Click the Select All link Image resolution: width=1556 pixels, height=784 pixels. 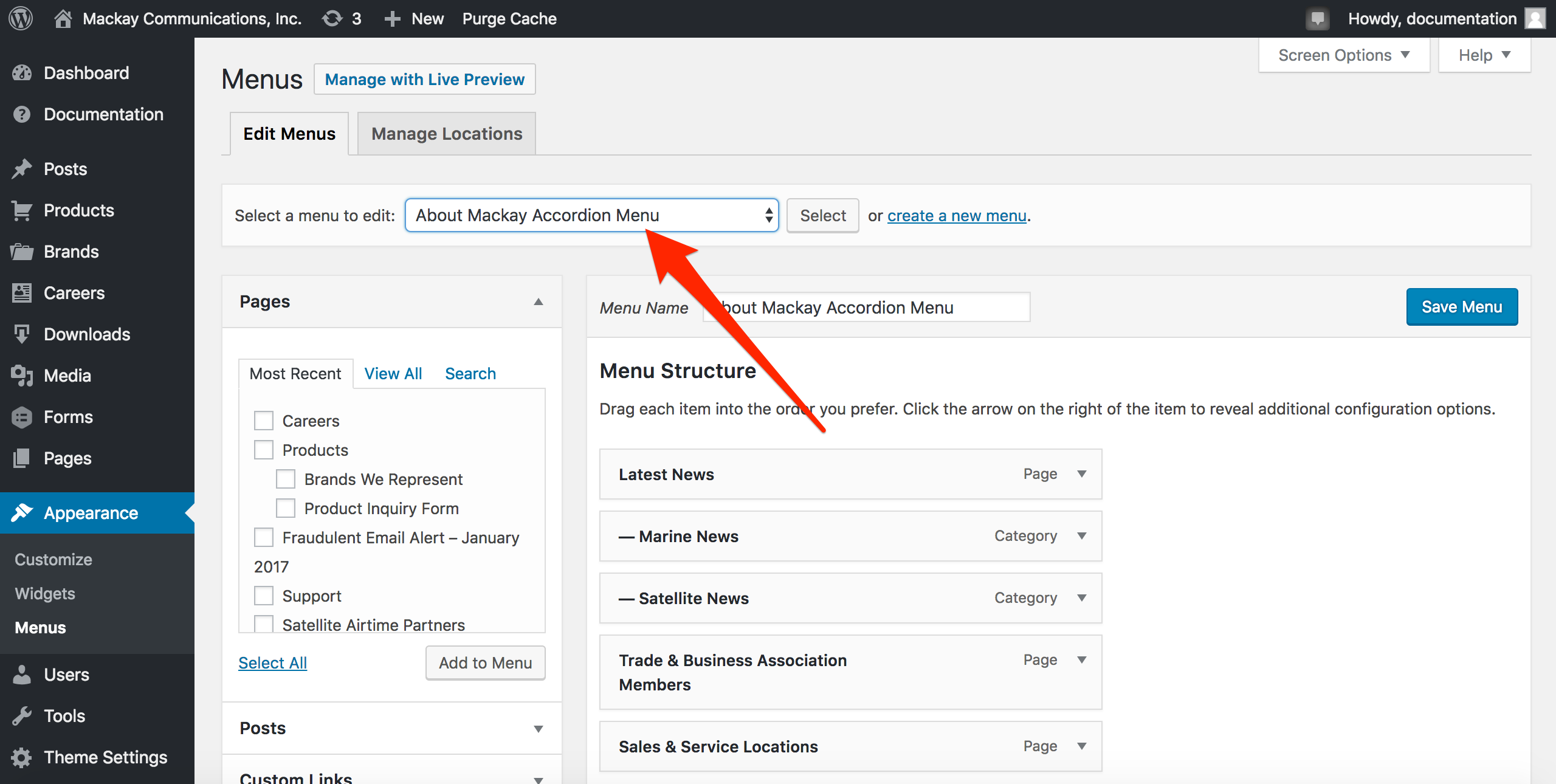272,663
